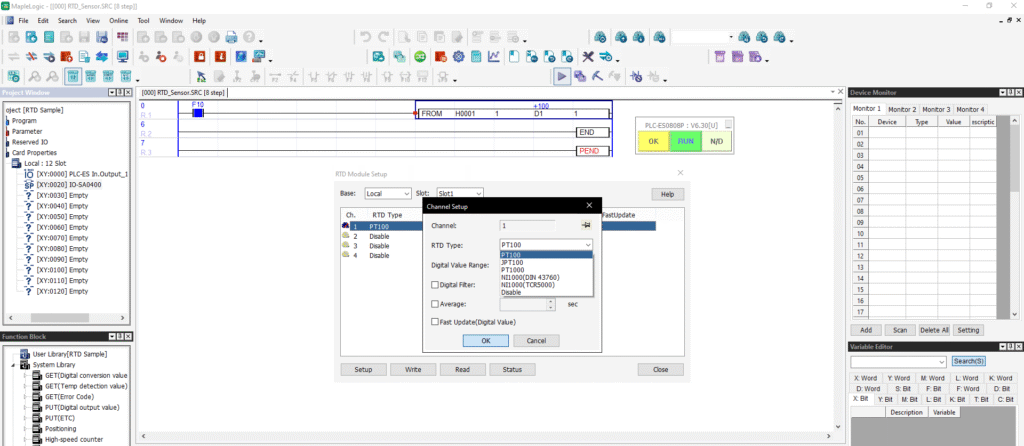Screen dimensions: 1024x446
Task: Click the purple trash bin icon
Action: (x=720, y=57)
